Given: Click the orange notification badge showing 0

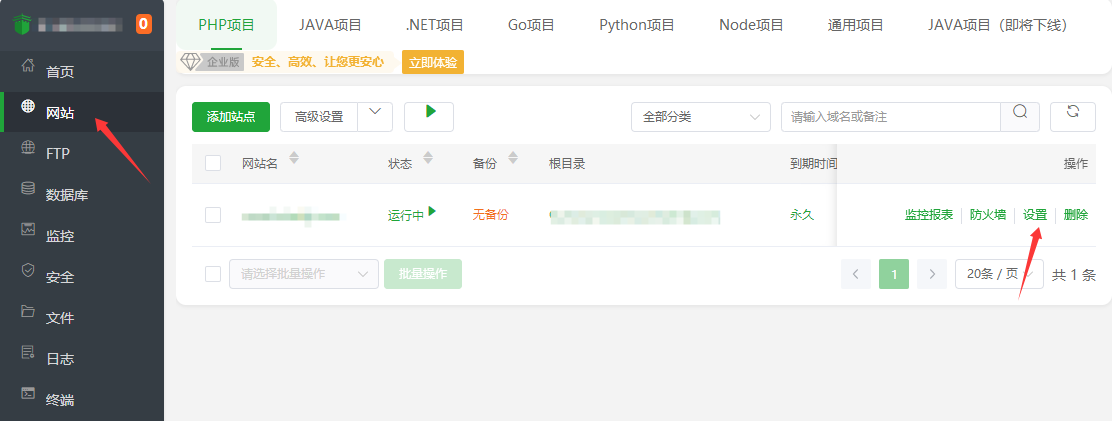Looking at the screenshot, I should pos(144,24).
